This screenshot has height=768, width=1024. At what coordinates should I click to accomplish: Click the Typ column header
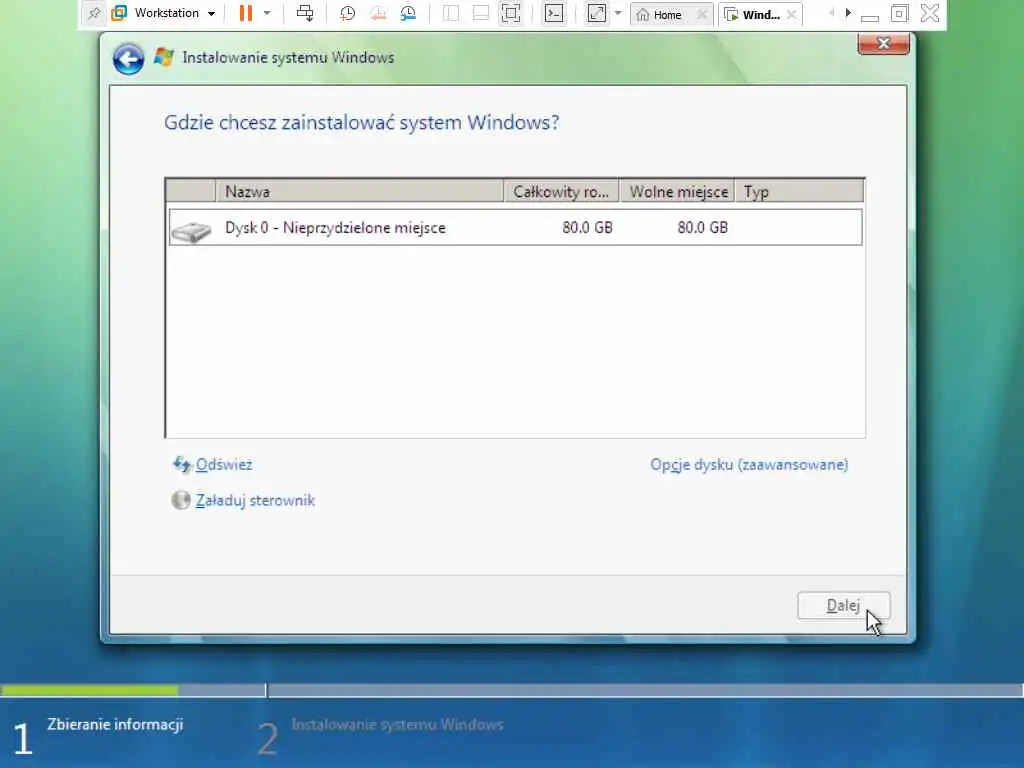[799, 191]
